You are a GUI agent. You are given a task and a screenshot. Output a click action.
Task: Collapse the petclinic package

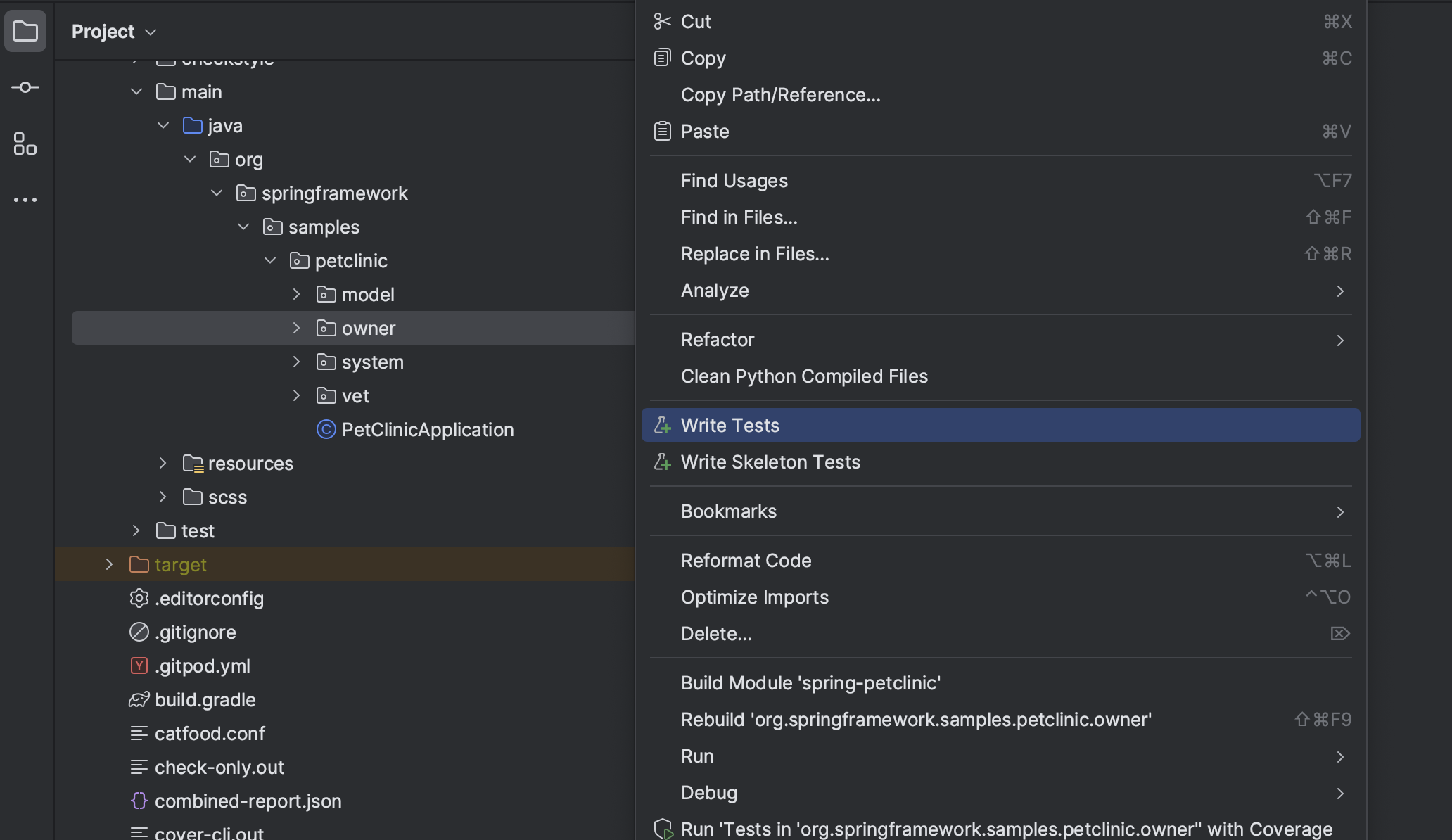click(x=270, y=260)
